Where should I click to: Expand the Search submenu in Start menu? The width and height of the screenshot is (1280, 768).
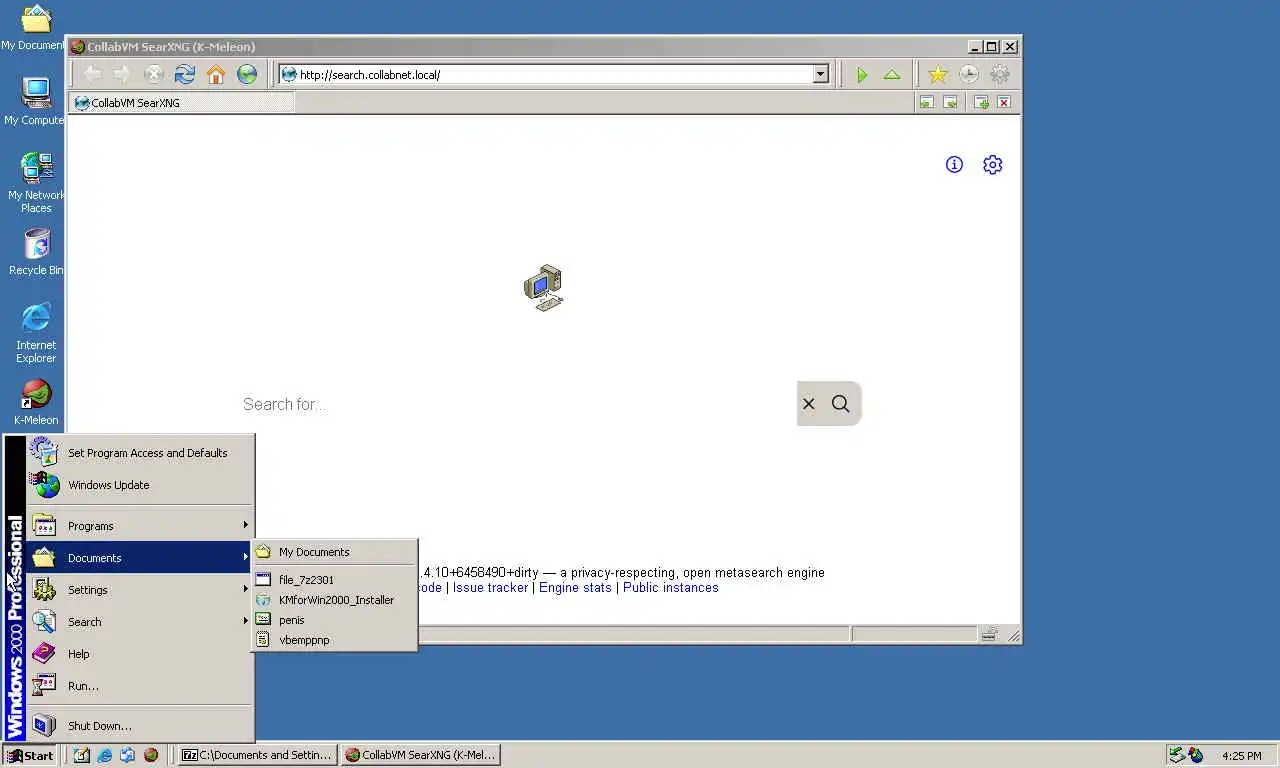(x=140, y=622)
